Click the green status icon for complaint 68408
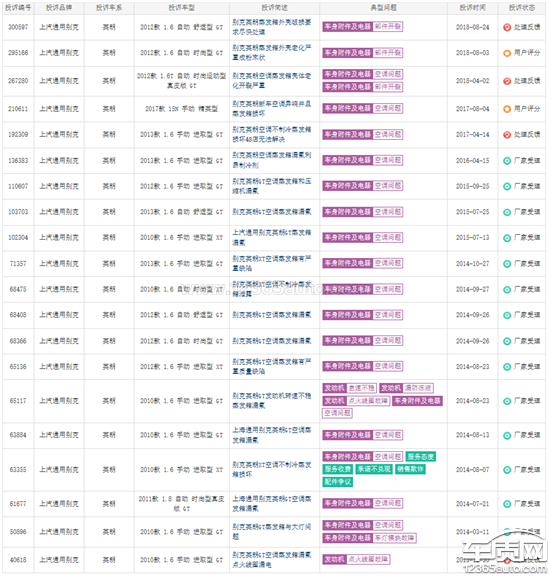Image resolution: width=550 pixels, height=576 pixels. pyautogui.click(x=507, y=315)
